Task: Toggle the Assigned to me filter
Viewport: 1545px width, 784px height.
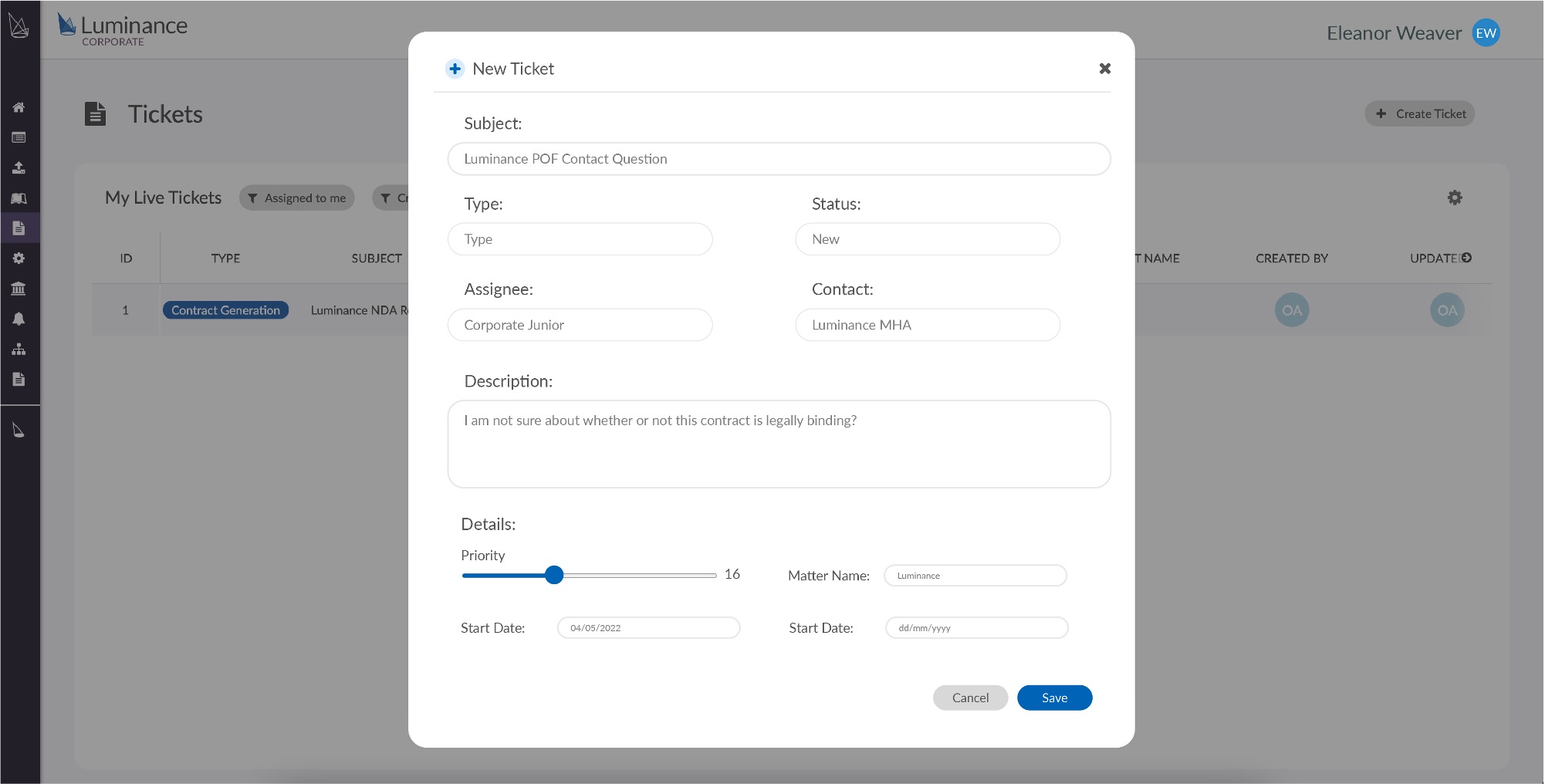Action: point(297,198)
